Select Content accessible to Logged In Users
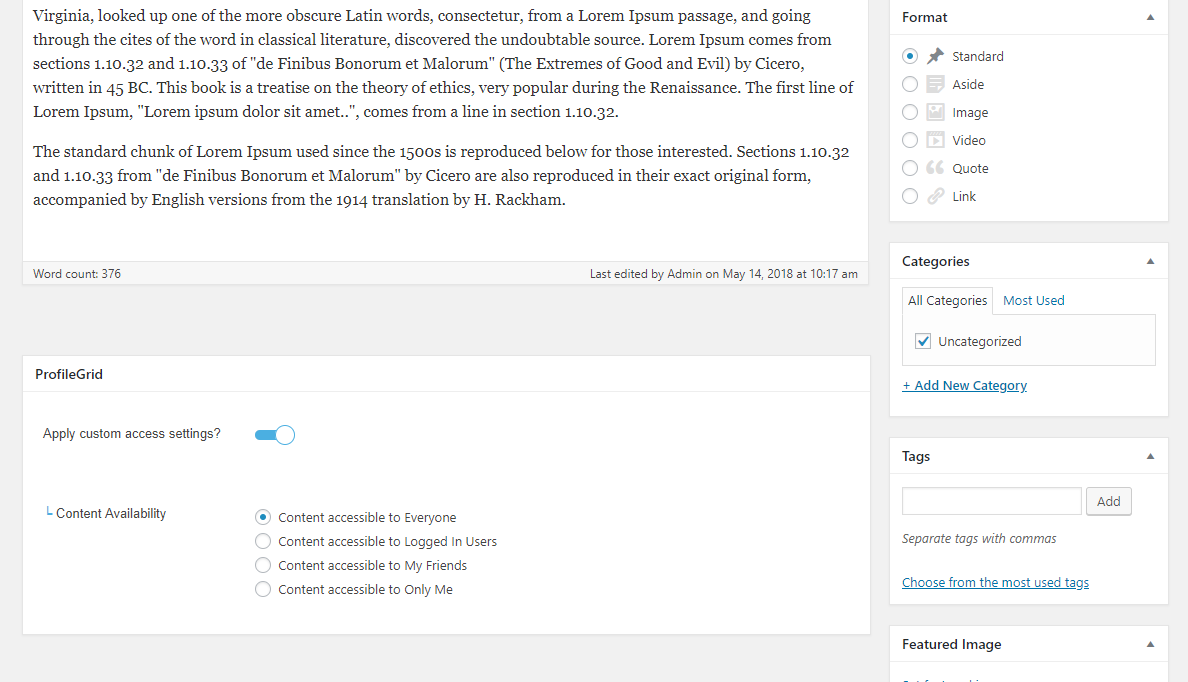This screenshot has height=682, width=1188. (x=263, y=542)
